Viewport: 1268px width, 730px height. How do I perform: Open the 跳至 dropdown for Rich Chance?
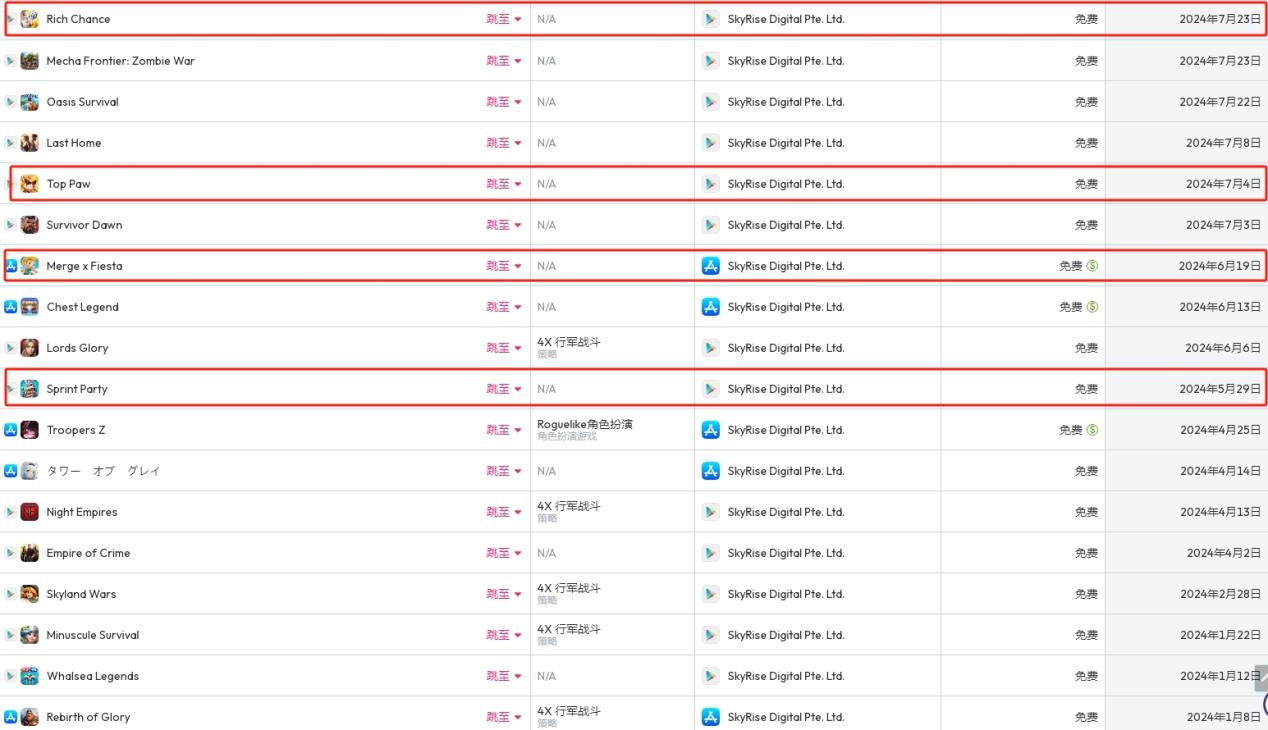[504, 20]
